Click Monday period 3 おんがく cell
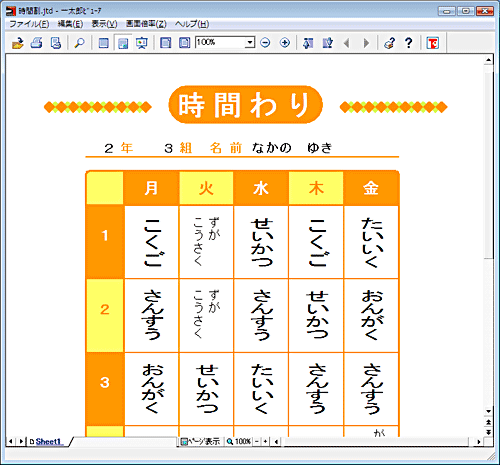 coord(151,389)
